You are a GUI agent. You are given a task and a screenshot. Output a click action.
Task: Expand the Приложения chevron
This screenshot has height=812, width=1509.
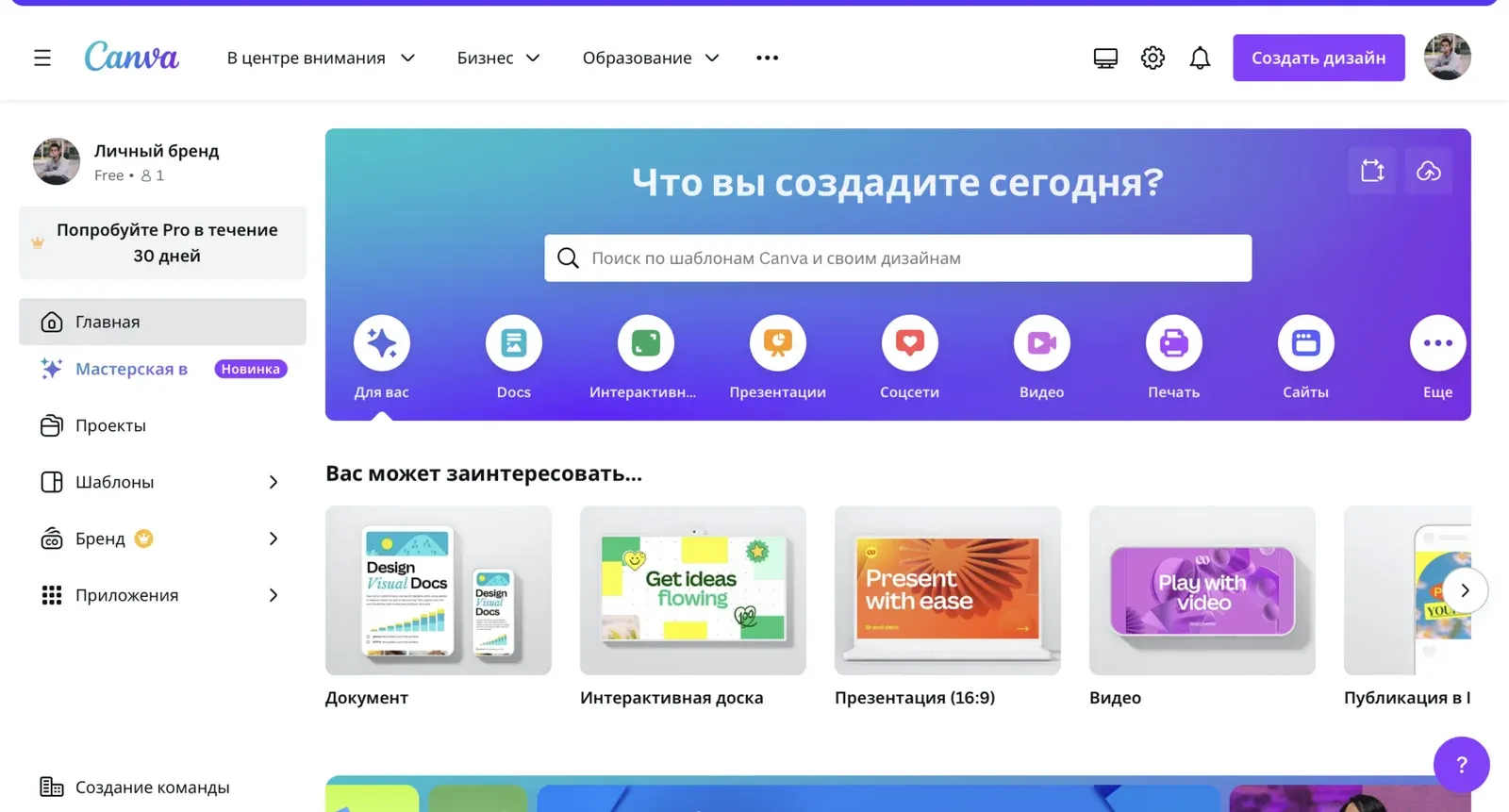(x=274, y=595)
